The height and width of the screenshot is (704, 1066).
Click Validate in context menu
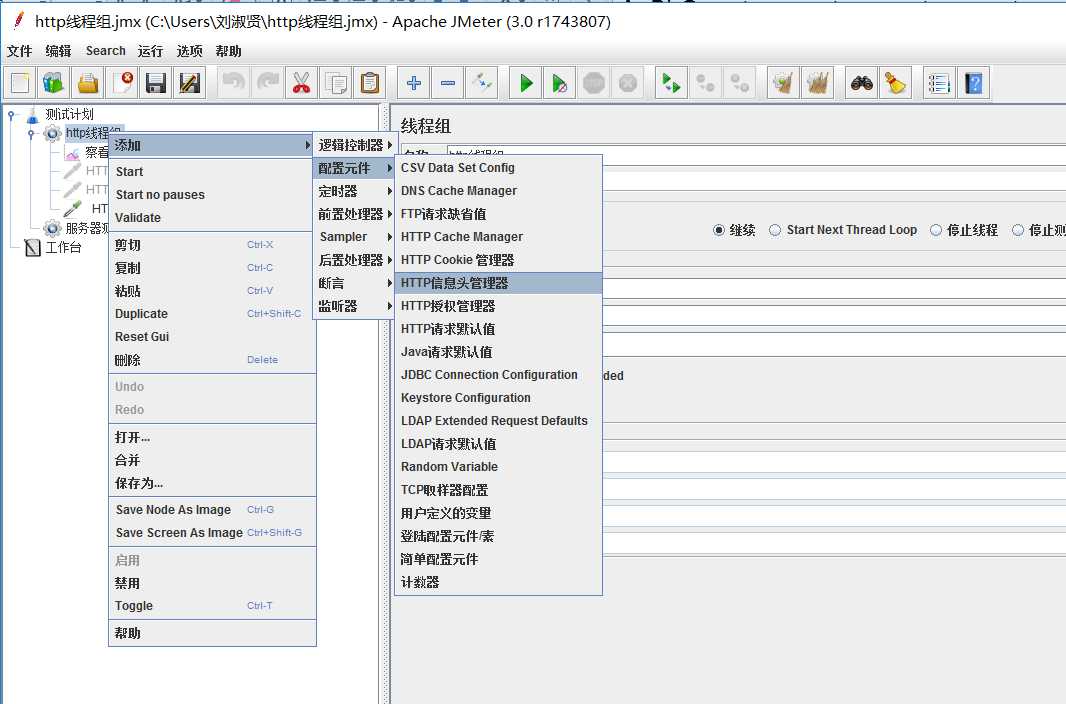(212, 217)
